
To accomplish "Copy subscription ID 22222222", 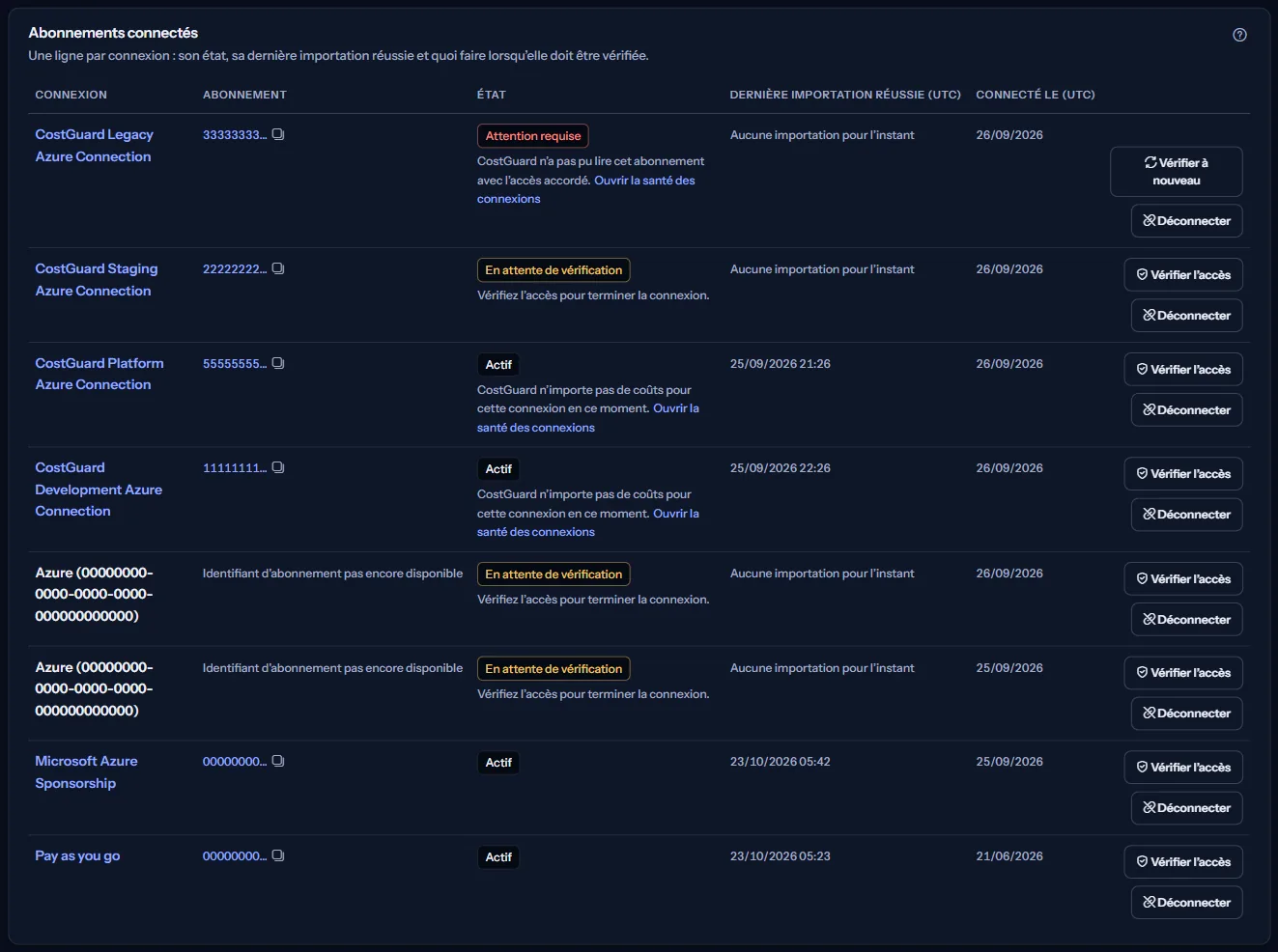I will click(278, 268).
